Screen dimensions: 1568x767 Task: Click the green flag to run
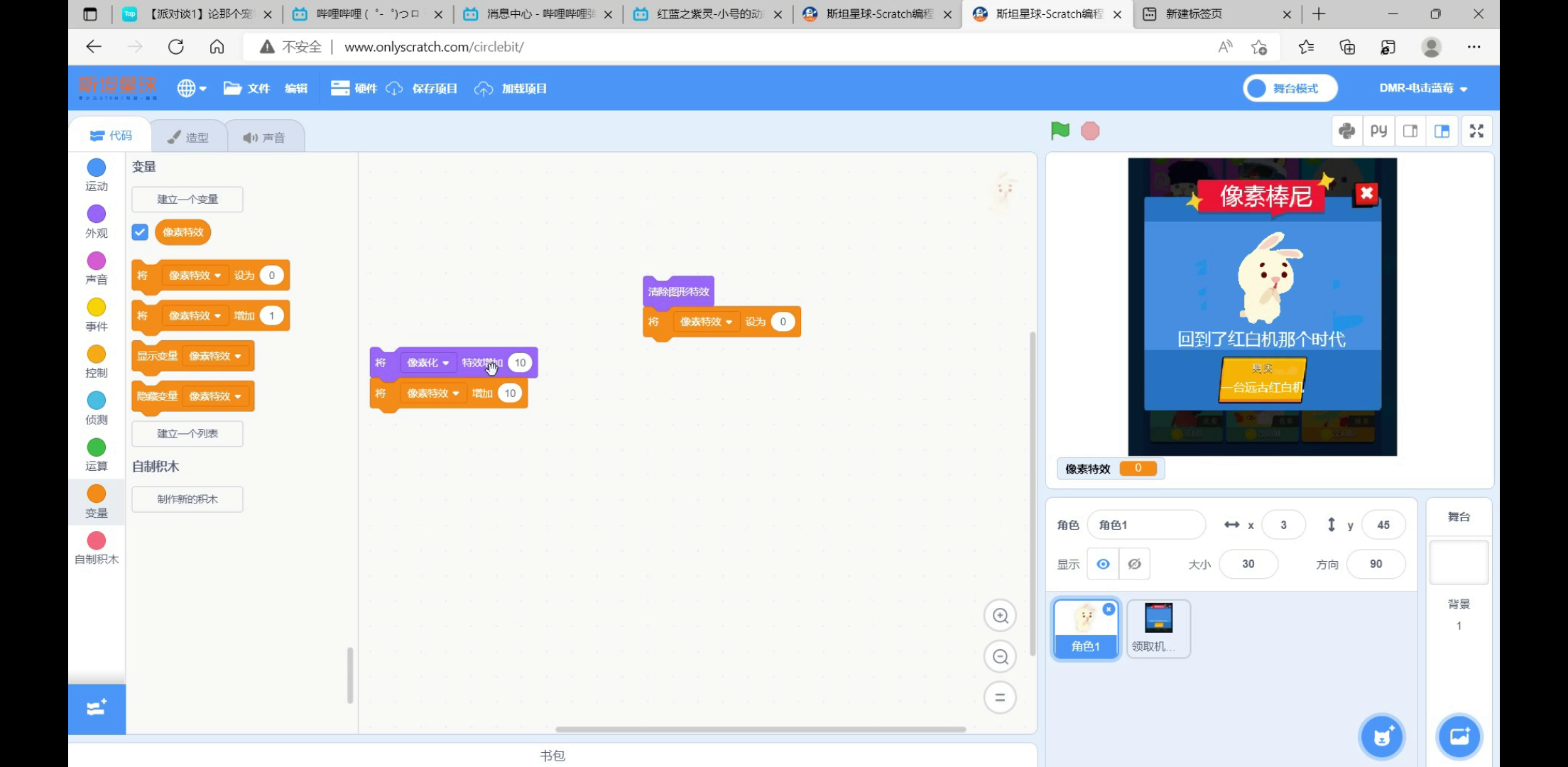coord(1060,131)
